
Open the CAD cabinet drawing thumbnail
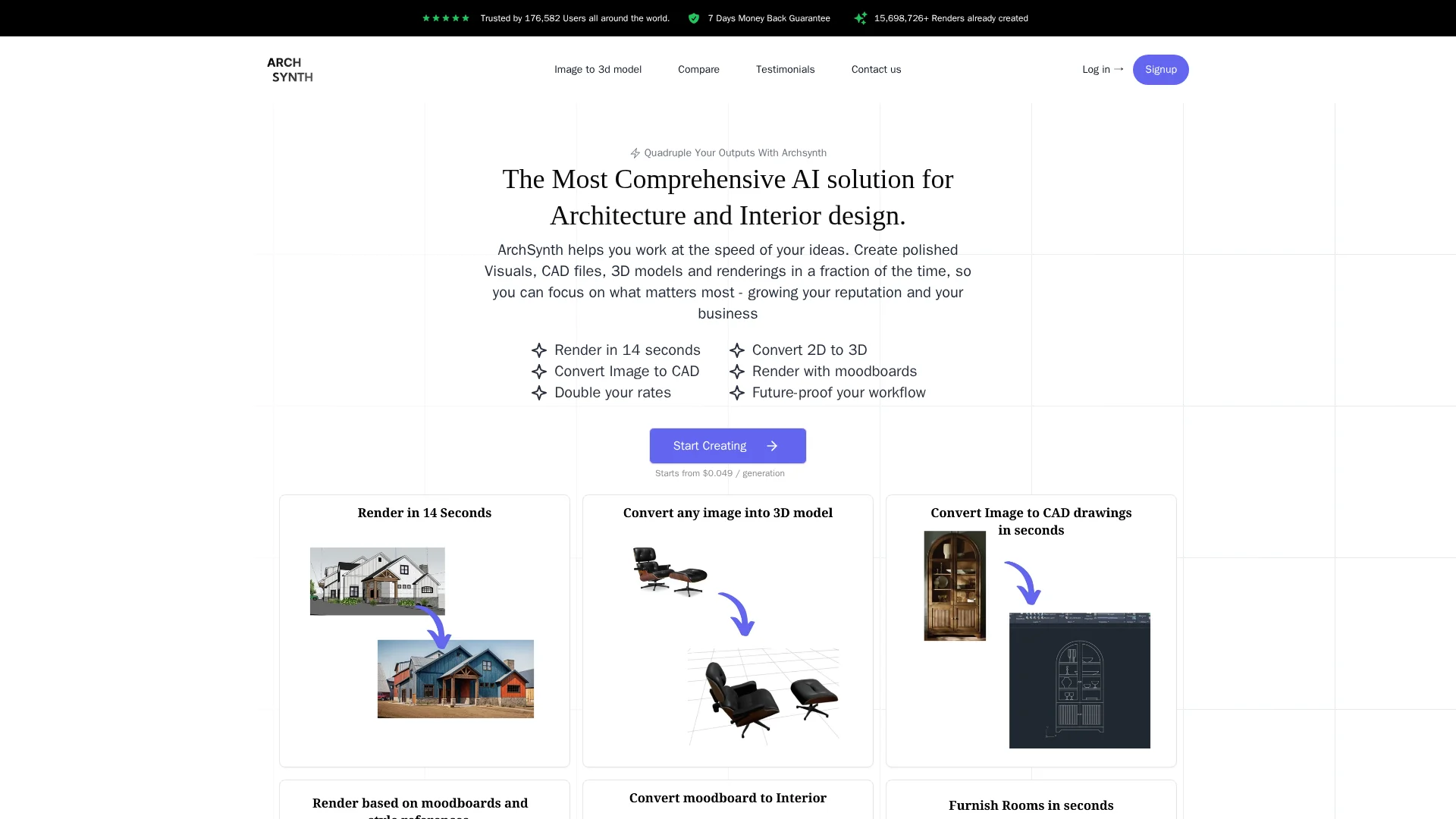1080,680
